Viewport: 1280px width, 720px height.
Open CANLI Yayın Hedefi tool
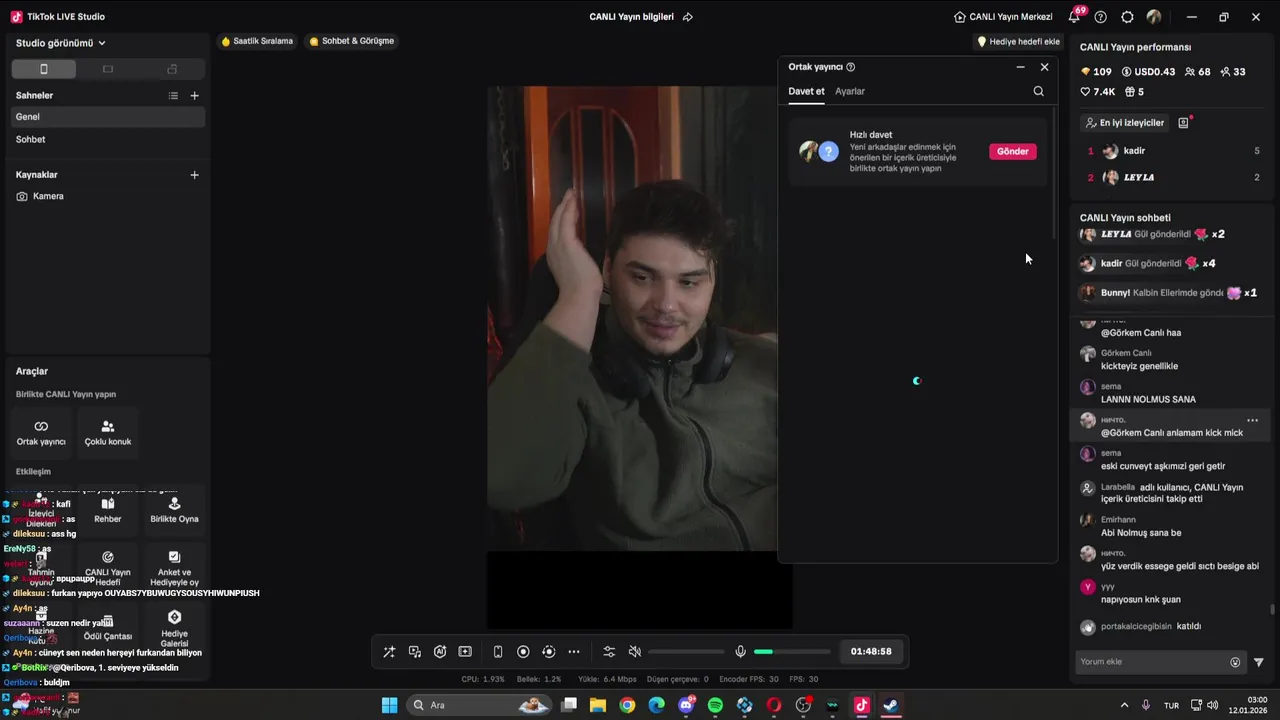click(x=108, y=567)
